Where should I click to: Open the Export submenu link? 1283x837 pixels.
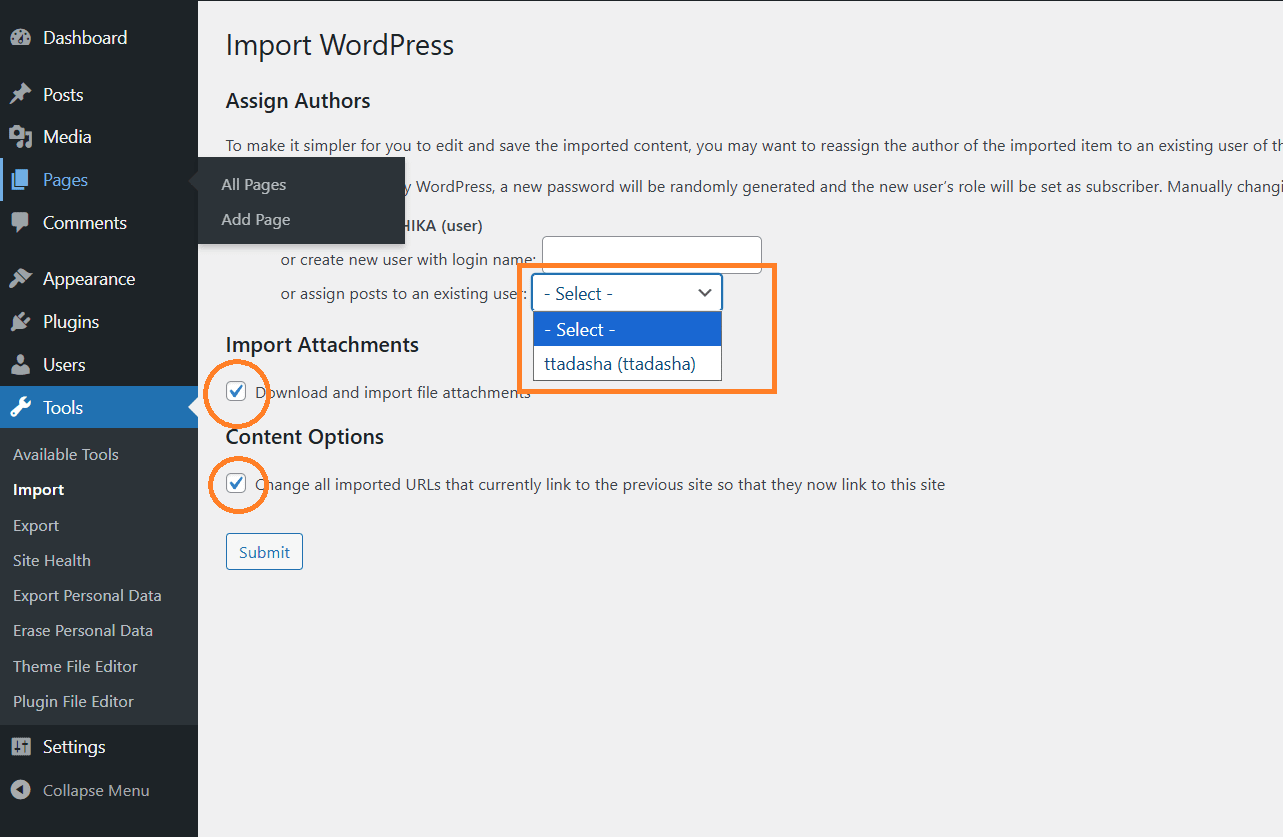[x=36, y=525]
